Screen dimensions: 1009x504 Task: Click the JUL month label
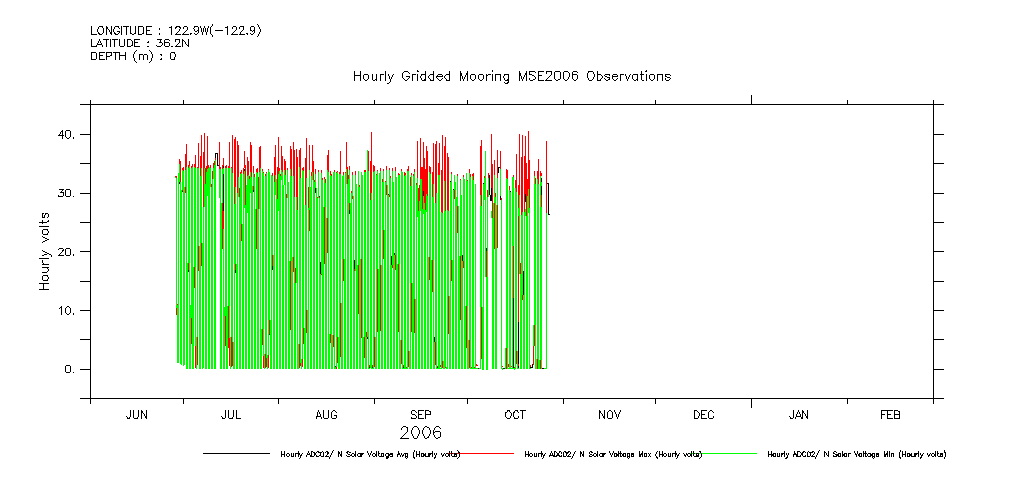pos(231,415)
